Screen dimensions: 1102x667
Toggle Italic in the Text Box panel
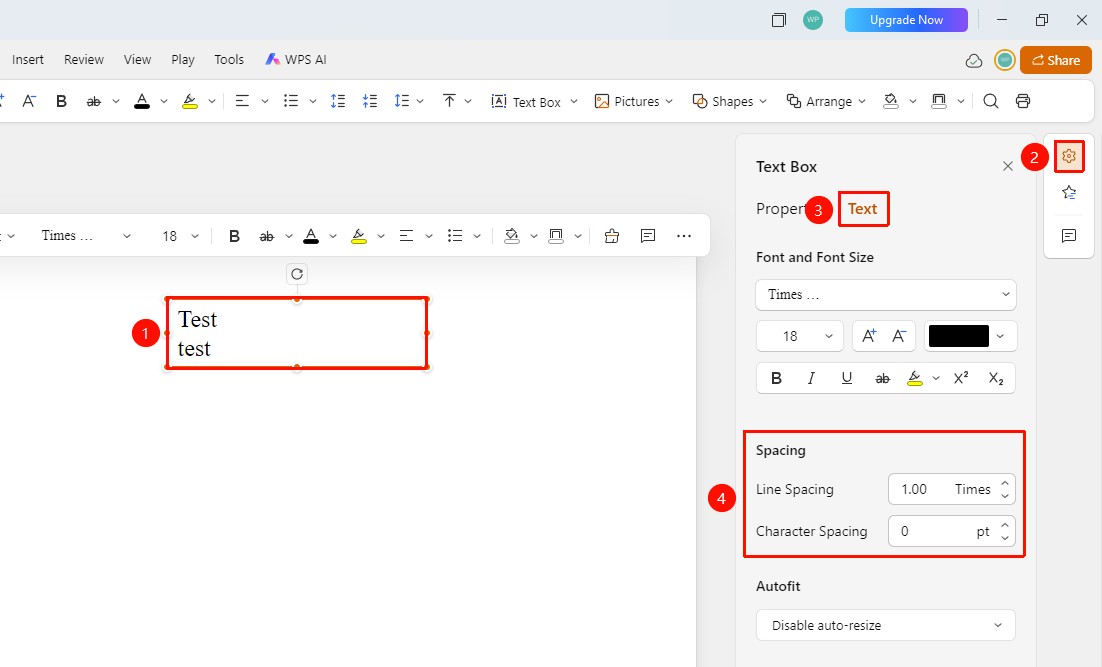tap(811, 378)
